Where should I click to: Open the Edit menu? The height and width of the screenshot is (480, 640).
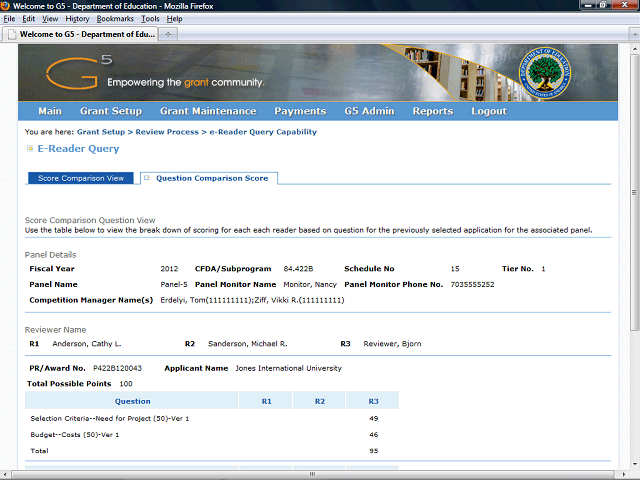(29, 19)
